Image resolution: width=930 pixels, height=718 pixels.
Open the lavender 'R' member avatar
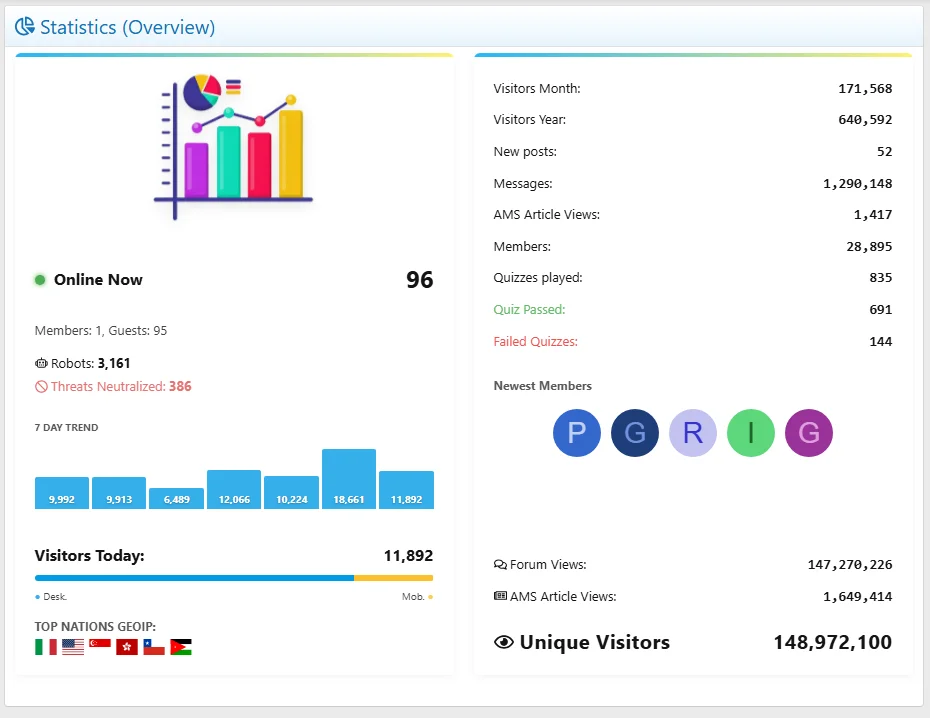693,433
